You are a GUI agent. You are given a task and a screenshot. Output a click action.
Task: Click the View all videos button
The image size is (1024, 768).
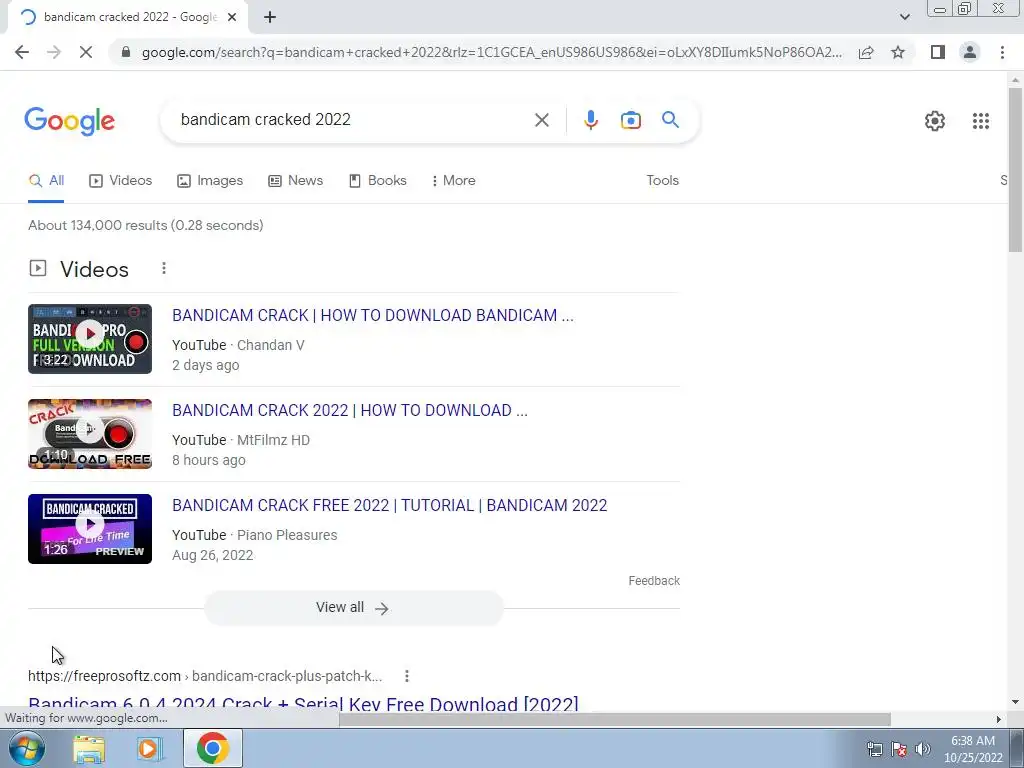(x=353, y=608)
